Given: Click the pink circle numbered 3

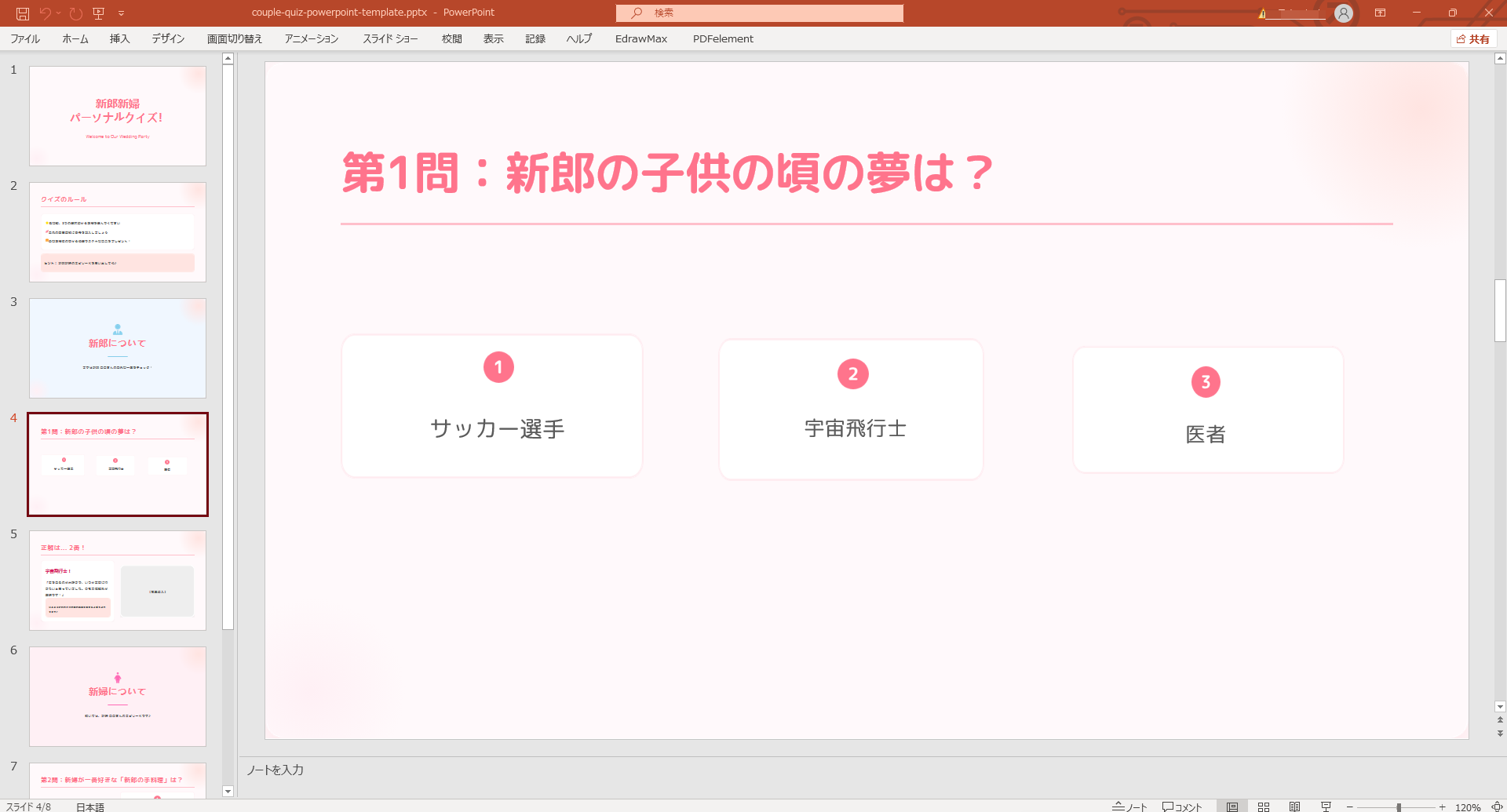Looking at the screenshot, I should click(x=1206, y=382).
